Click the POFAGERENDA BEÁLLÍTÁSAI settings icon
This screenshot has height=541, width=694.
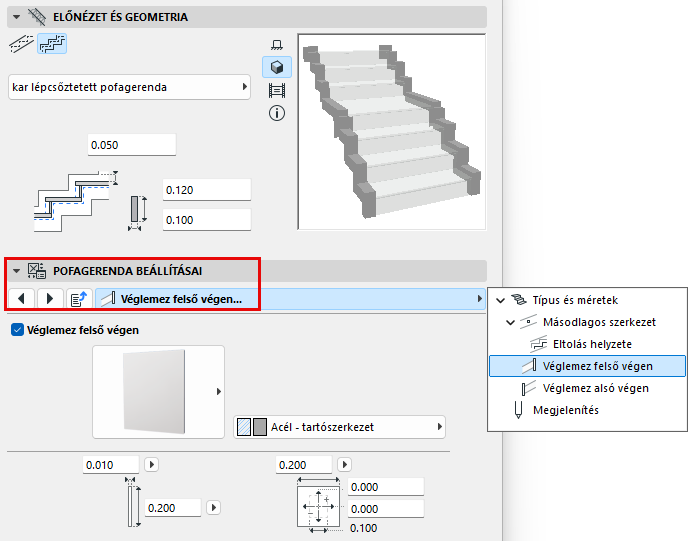(x=37, y=270)
